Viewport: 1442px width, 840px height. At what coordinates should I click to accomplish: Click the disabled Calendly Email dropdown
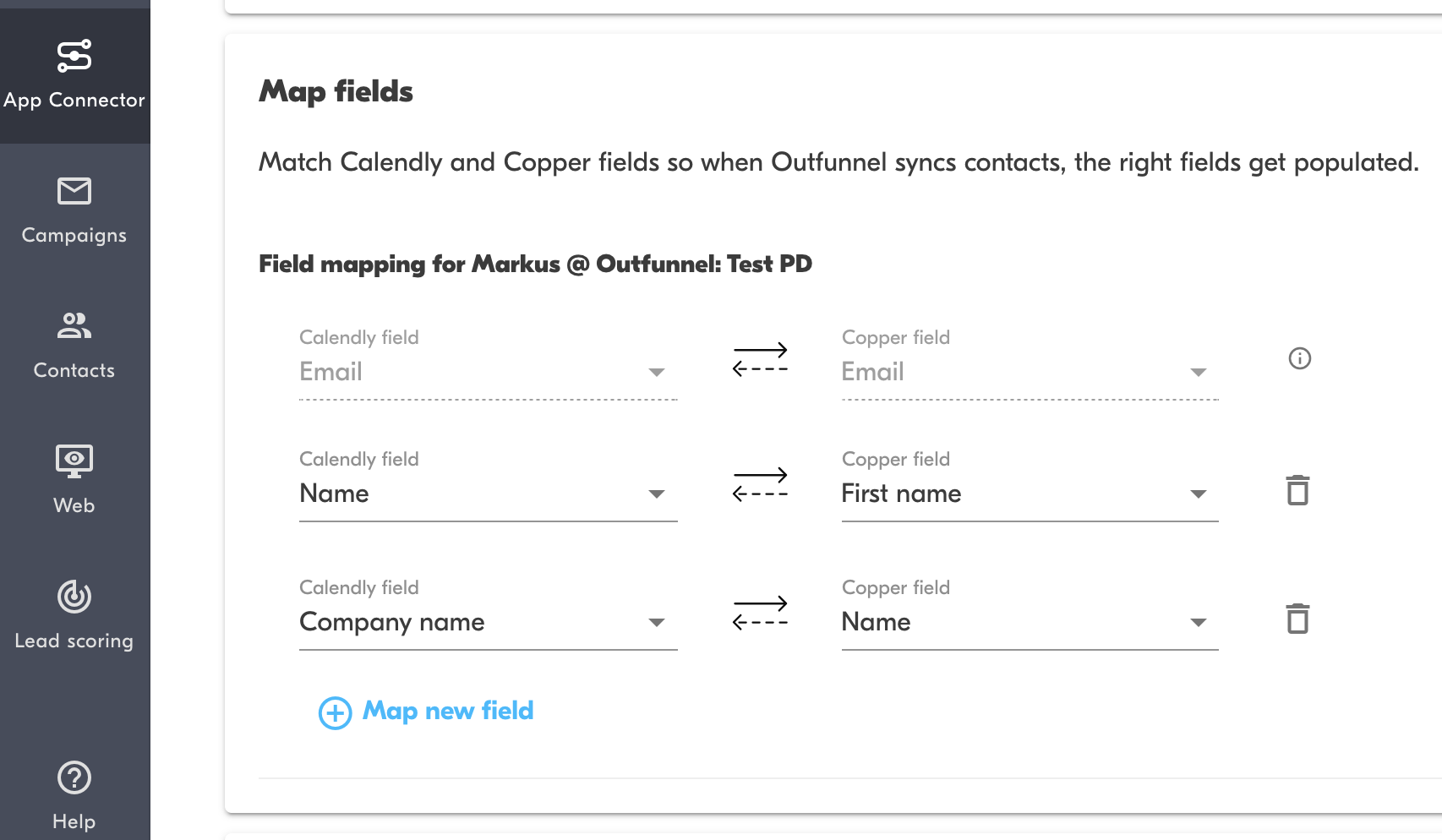click(x=488, y=372)
